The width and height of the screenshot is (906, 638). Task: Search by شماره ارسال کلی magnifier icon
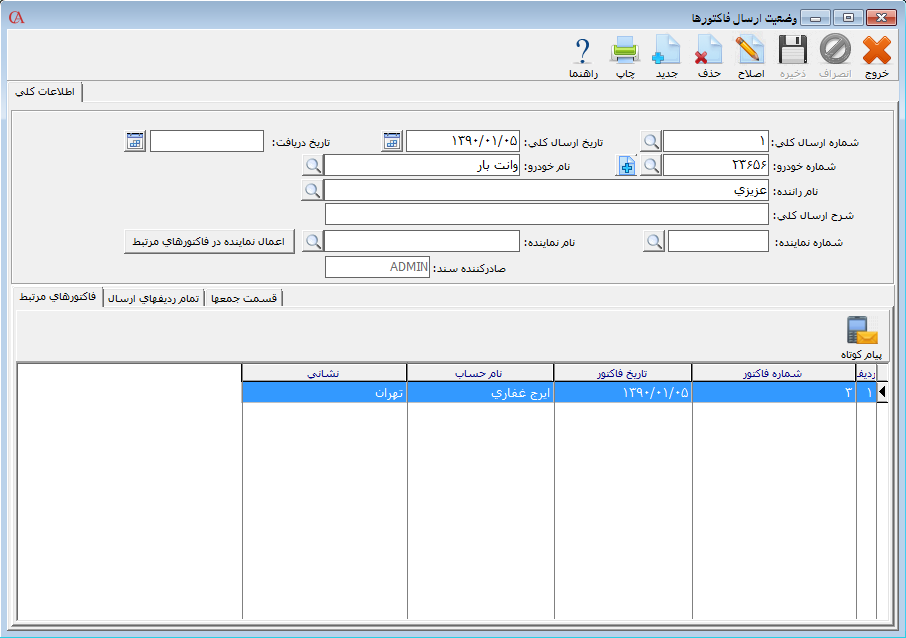(651, 141)
